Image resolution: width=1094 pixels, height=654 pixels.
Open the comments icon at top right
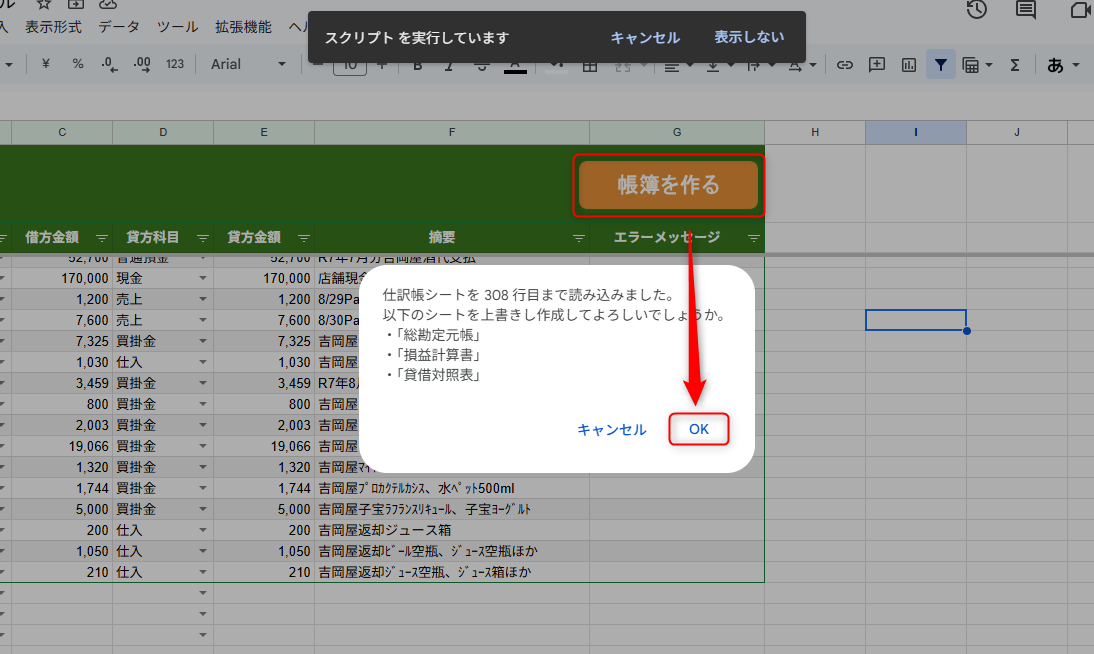[x=1025, y=9]
